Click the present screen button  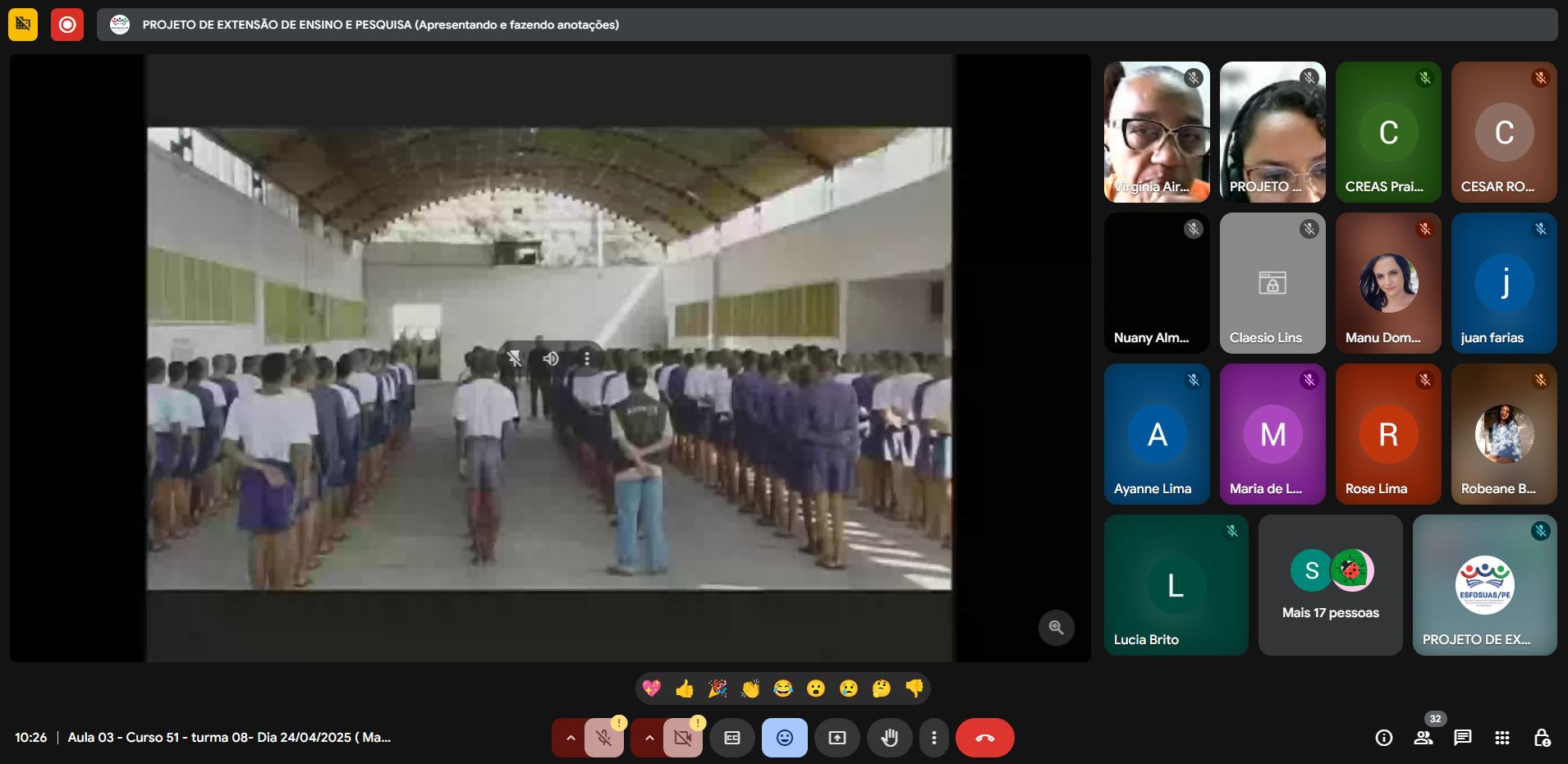tap(837, 738)
